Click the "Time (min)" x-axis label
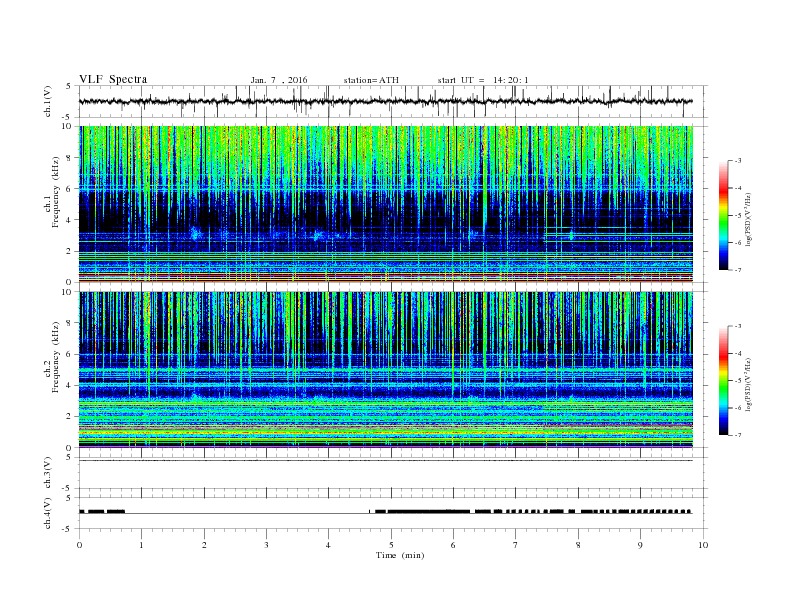 [x=400, y=555]
